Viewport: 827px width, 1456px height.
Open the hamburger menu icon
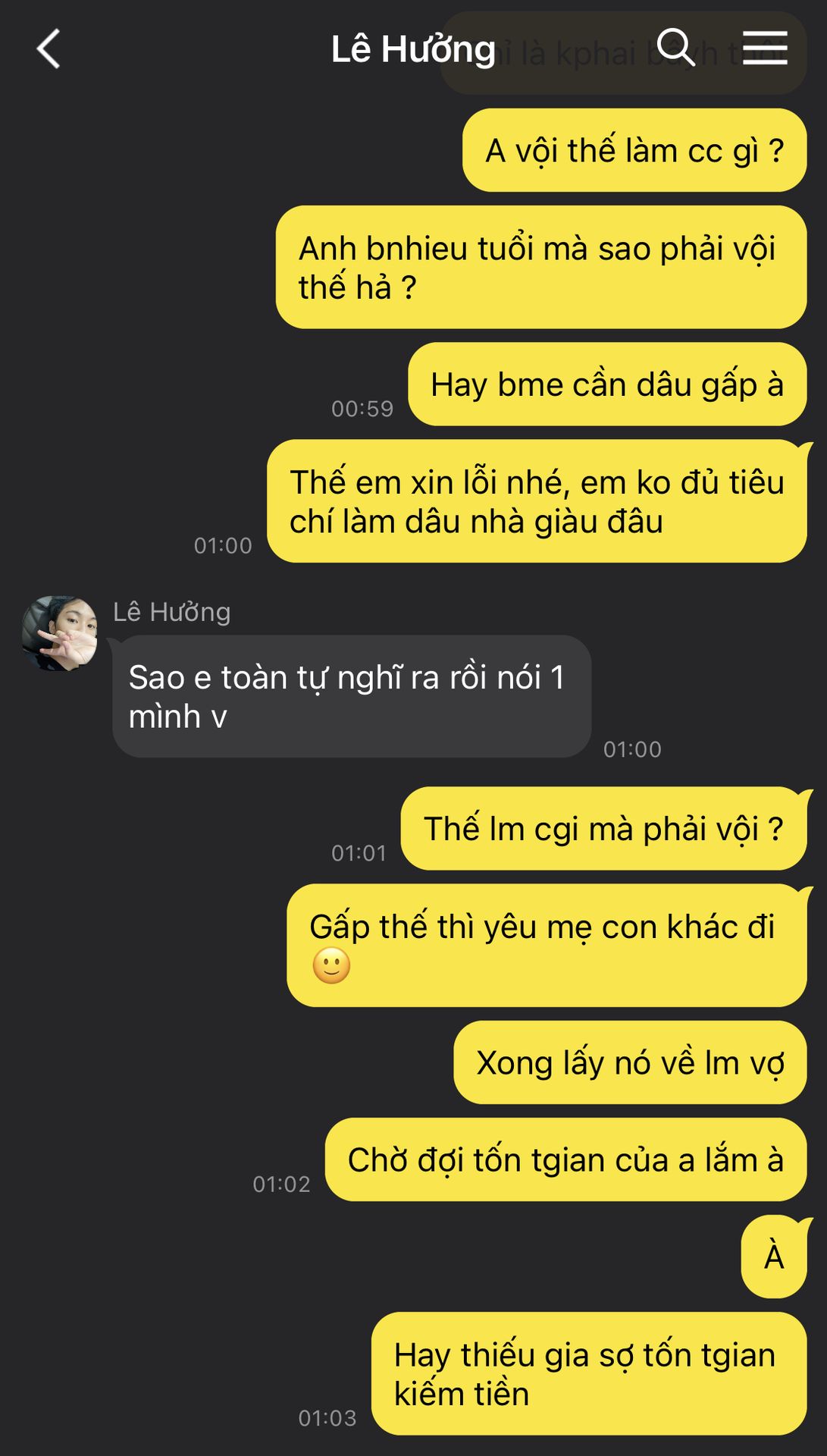click(x=765, y=48)
